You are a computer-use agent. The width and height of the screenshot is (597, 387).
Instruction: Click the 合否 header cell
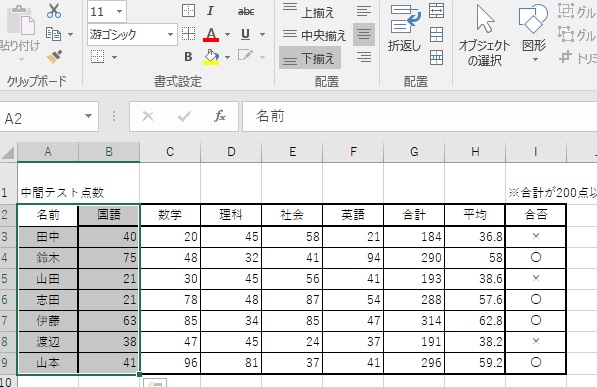pos(536,215)
